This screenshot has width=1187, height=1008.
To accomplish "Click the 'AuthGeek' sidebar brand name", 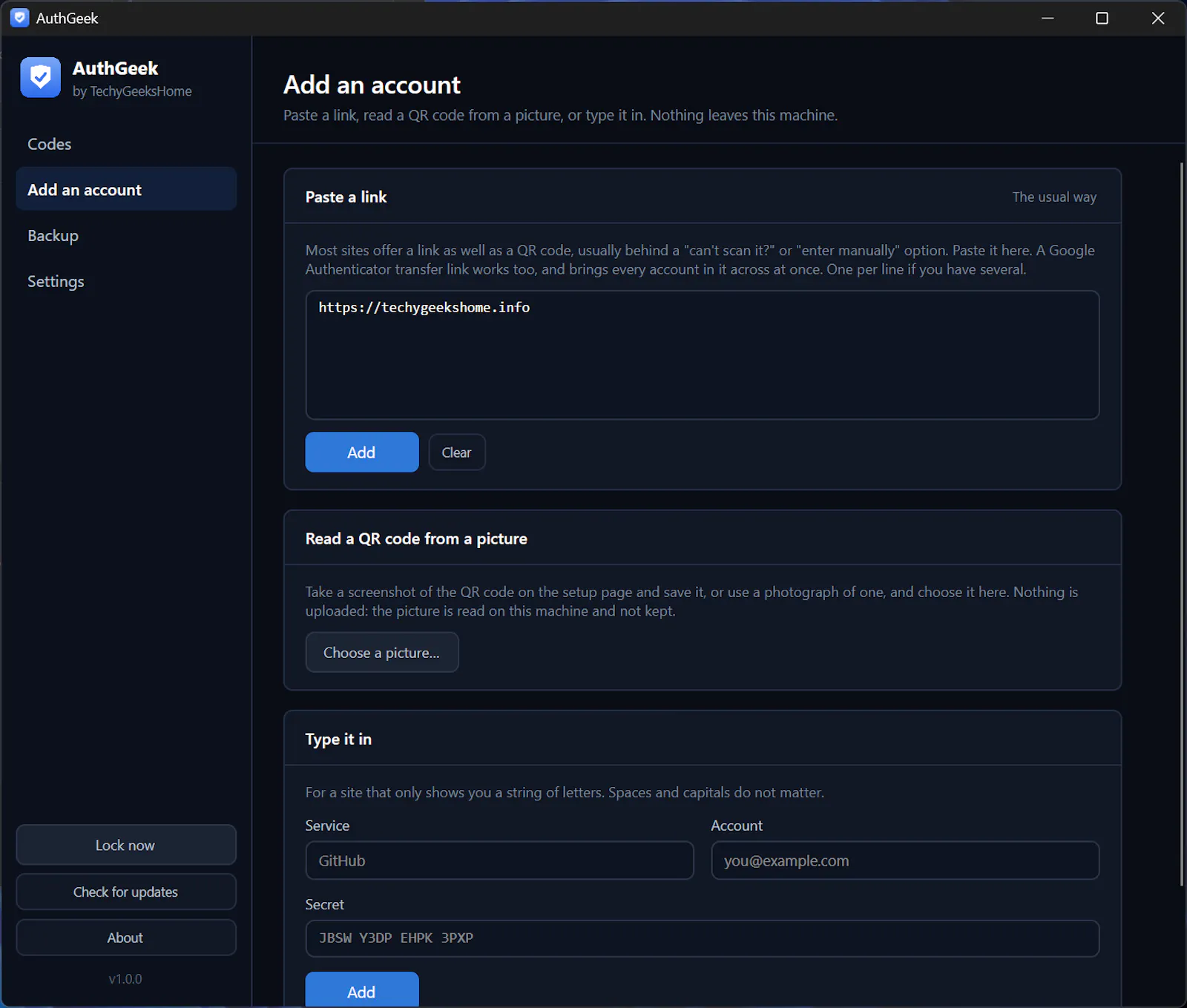I will pyautogui.click(x=116, y=68).
